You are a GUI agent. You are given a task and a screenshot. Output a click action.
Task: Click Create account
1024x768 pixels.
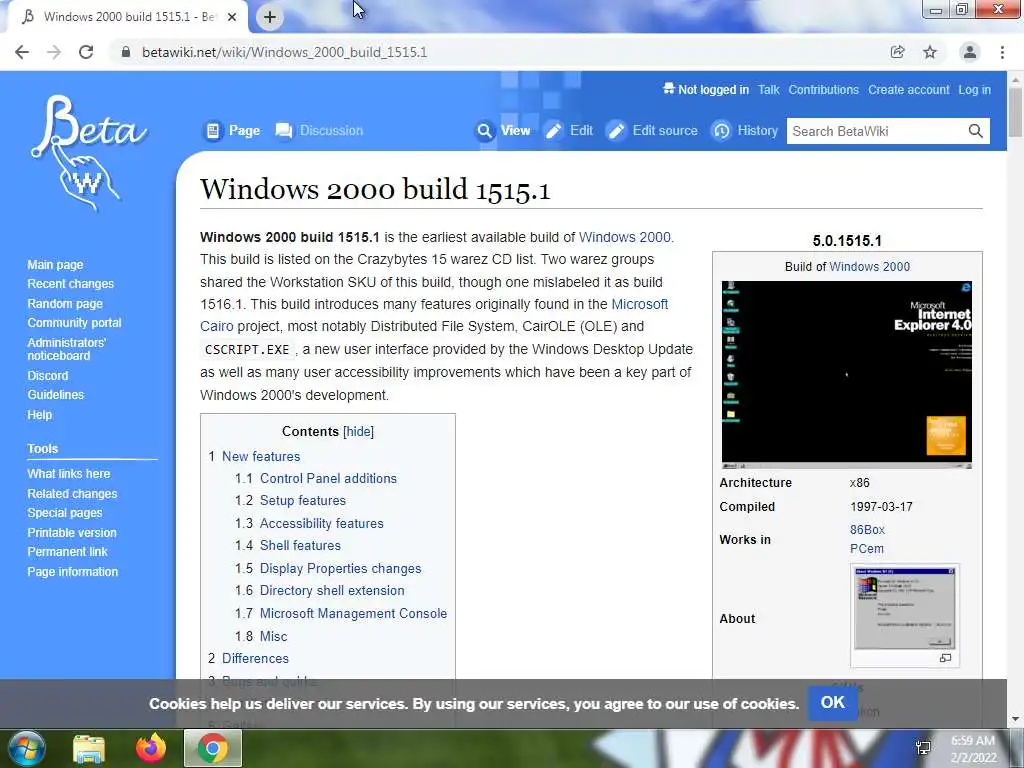908,90
